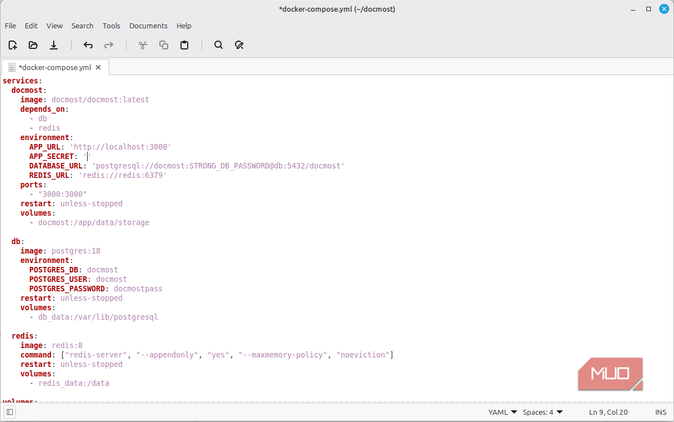This screenshot has height=422, width=674.
Task: Click the docmost/docmost:latest image value
Action: pyautogui.click(x=100, y=100)
